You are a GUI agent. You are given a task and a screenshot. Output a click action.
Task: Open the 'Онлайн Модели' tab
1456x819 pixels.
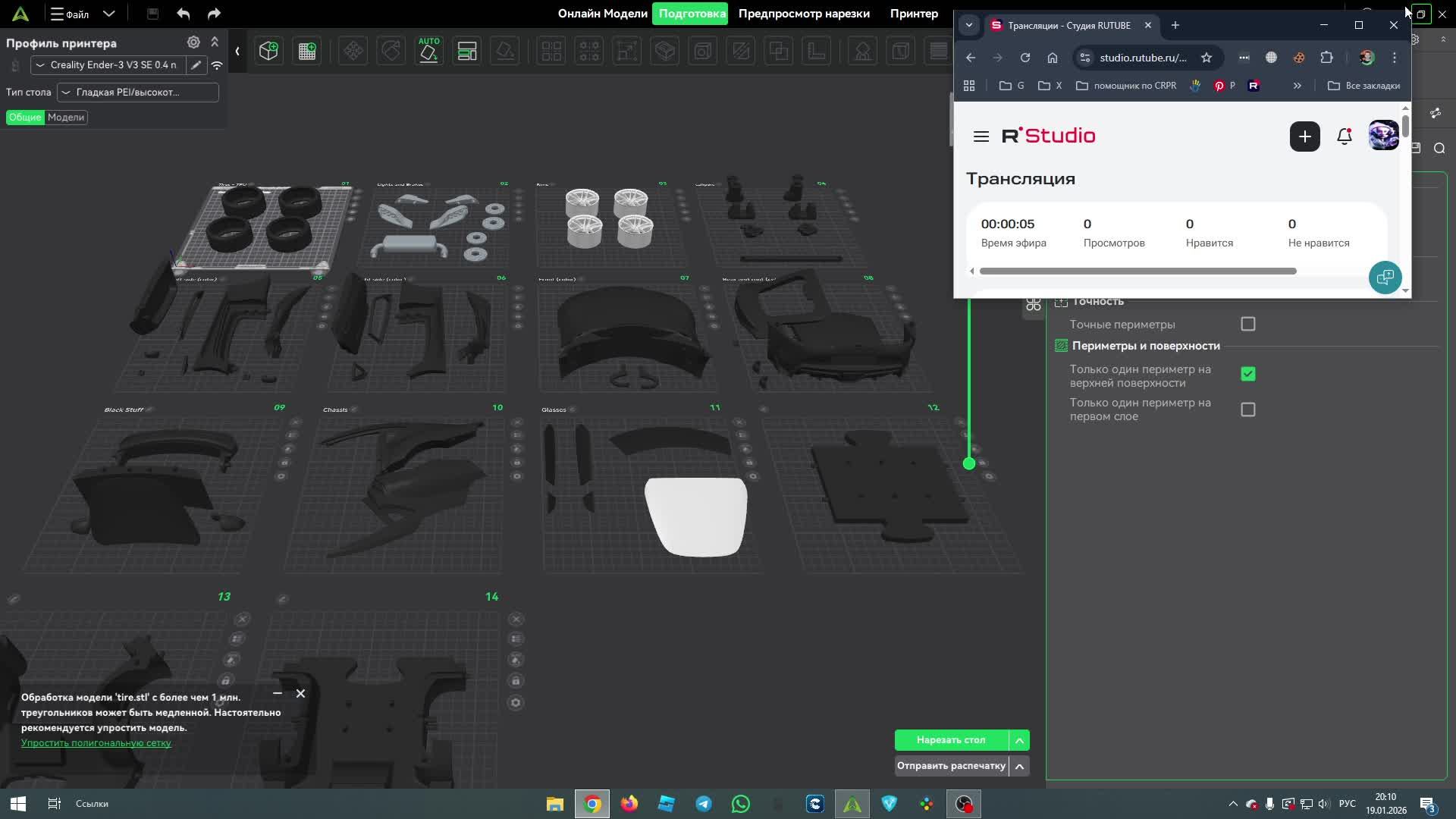(x=603, y=14)
